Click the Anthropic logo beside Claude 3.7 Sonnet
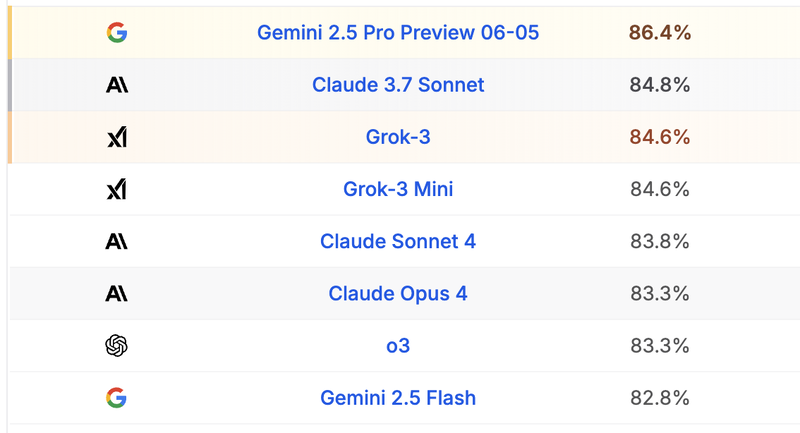800x433 pixels. pos(117,85)
